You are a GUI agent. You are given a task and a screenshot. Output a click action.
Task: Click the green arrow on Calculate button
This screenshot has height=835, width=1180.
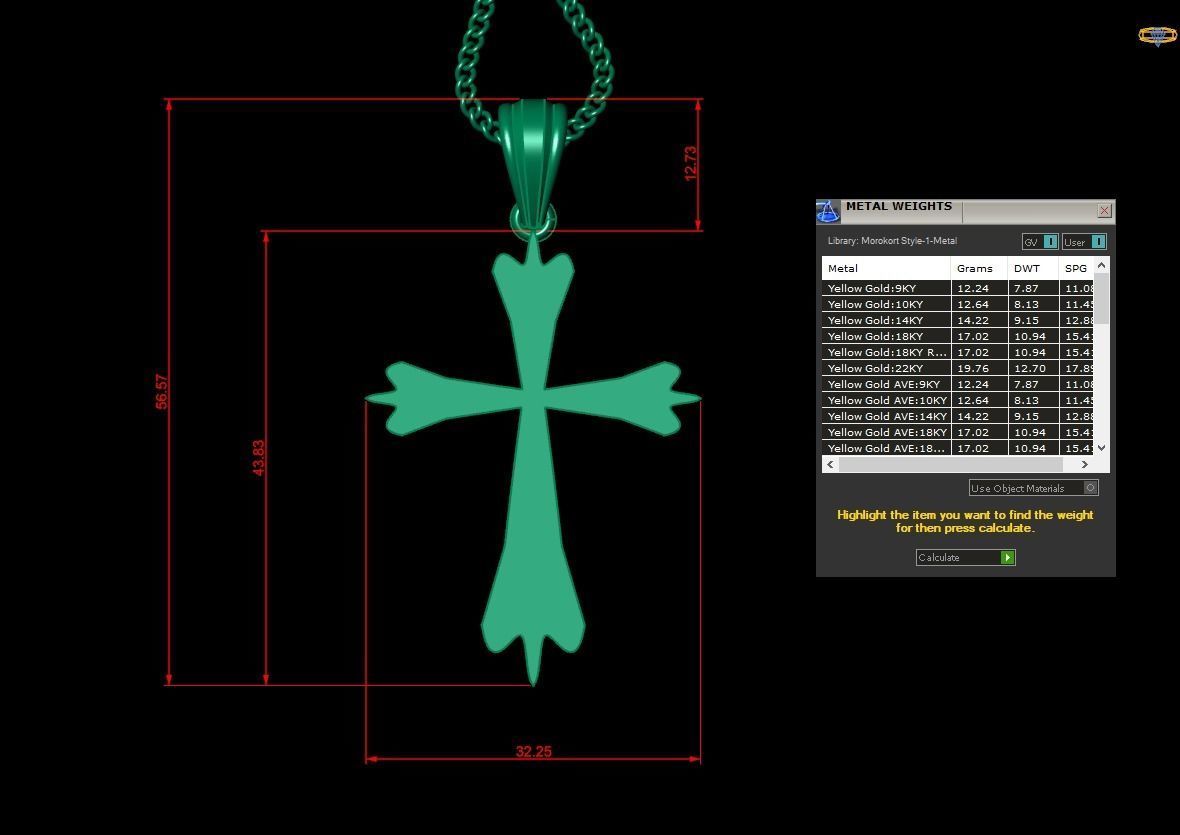[1008, 557]
